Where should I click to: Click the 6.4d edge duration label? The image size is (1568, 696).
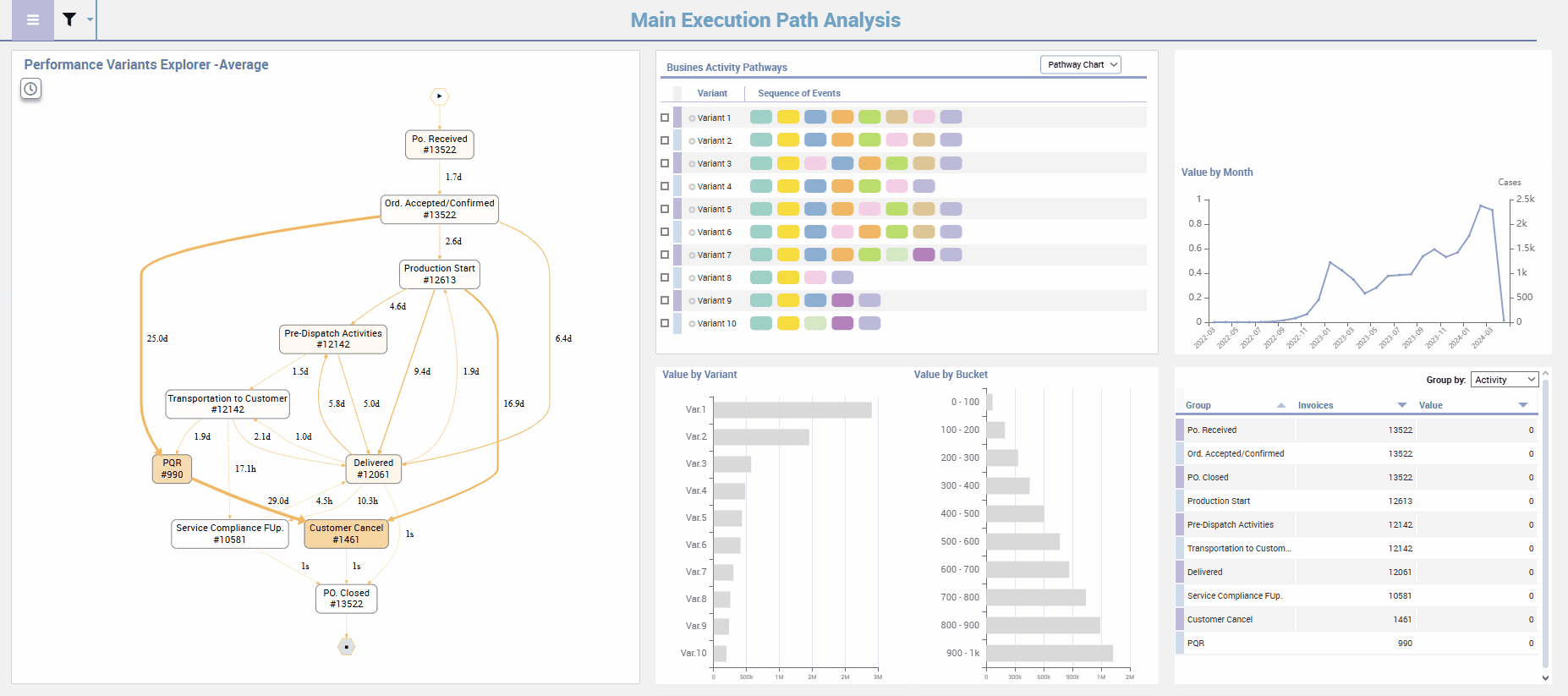[563, 338]
